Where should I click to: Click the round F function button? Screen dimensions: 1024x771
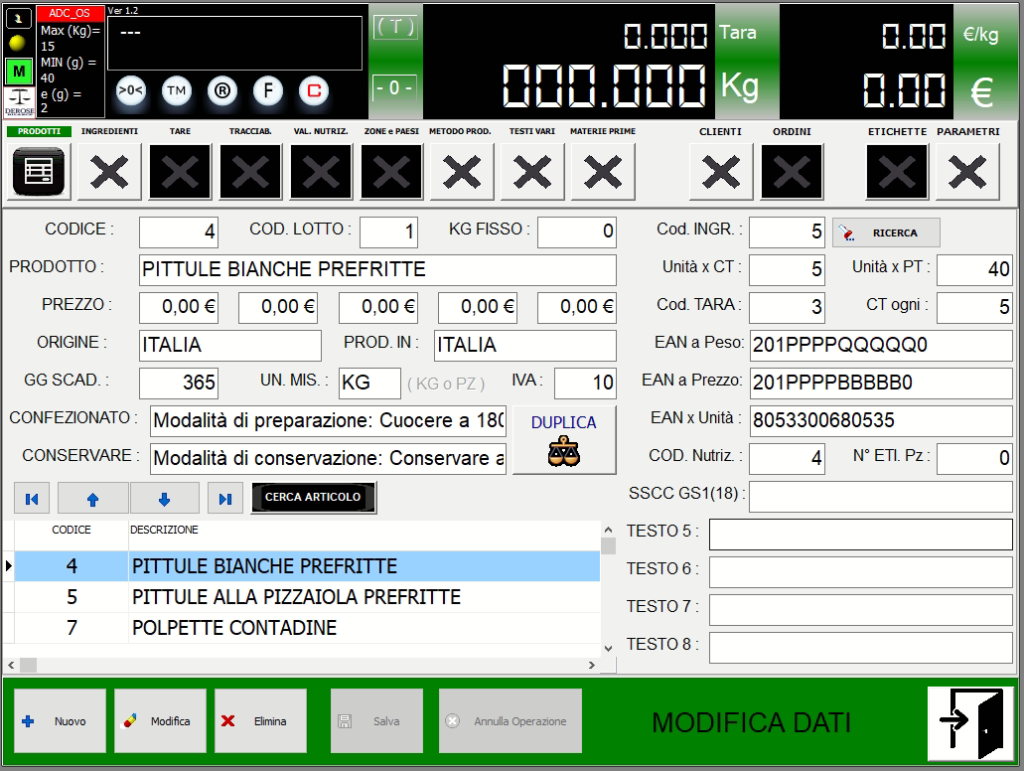[x=267, y=91]
